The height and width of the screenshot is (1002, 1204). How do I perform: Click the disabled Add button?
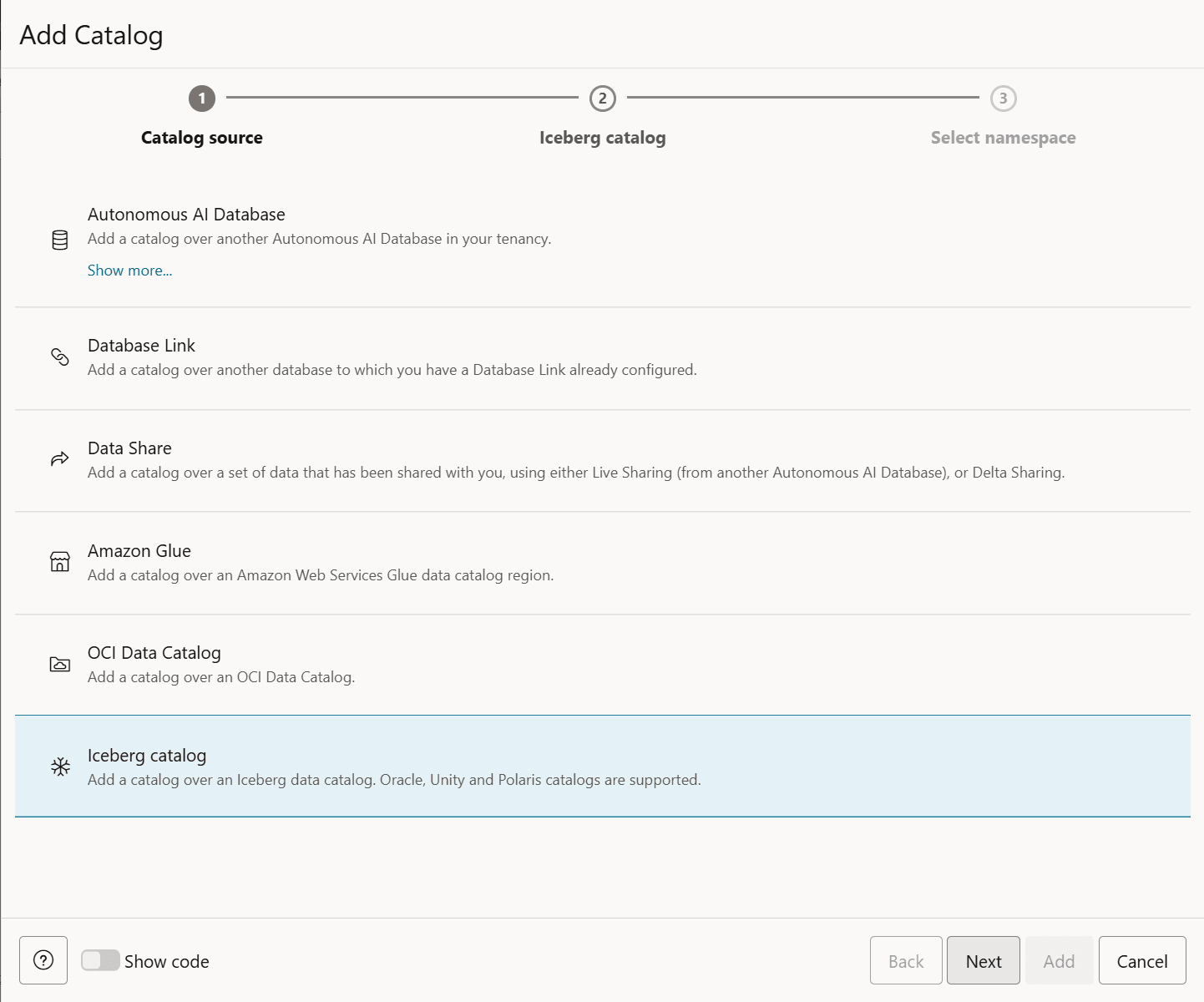coord(1059,960)
